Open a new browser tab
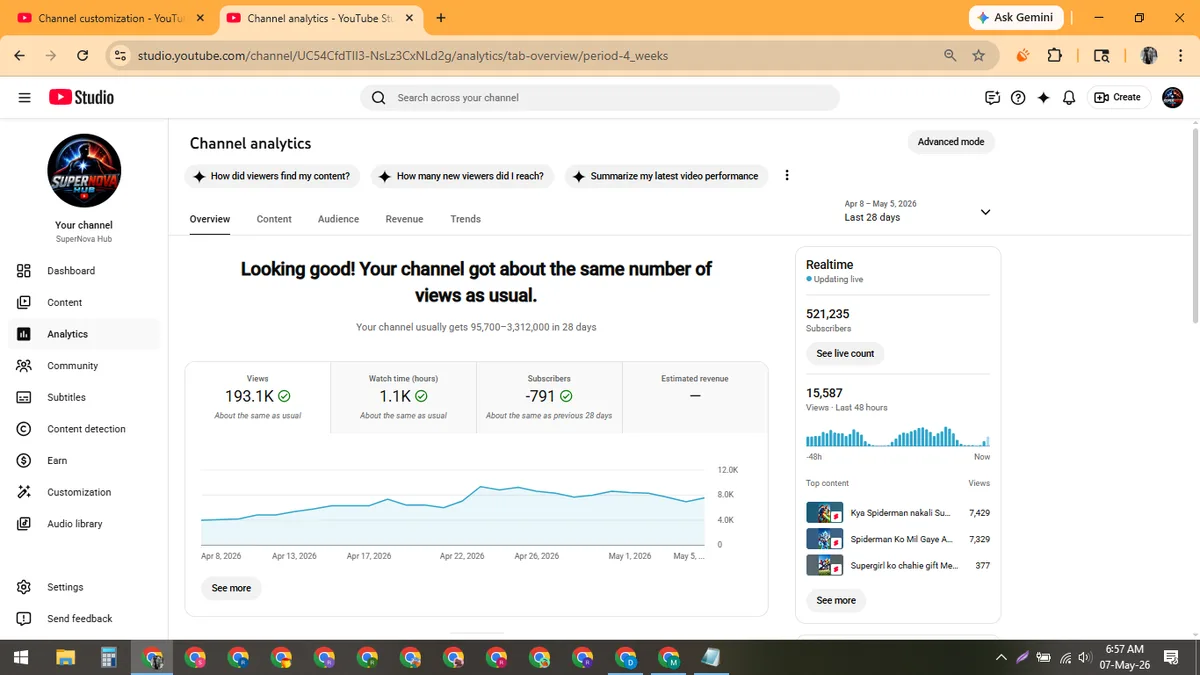 [x=441, y=18]
